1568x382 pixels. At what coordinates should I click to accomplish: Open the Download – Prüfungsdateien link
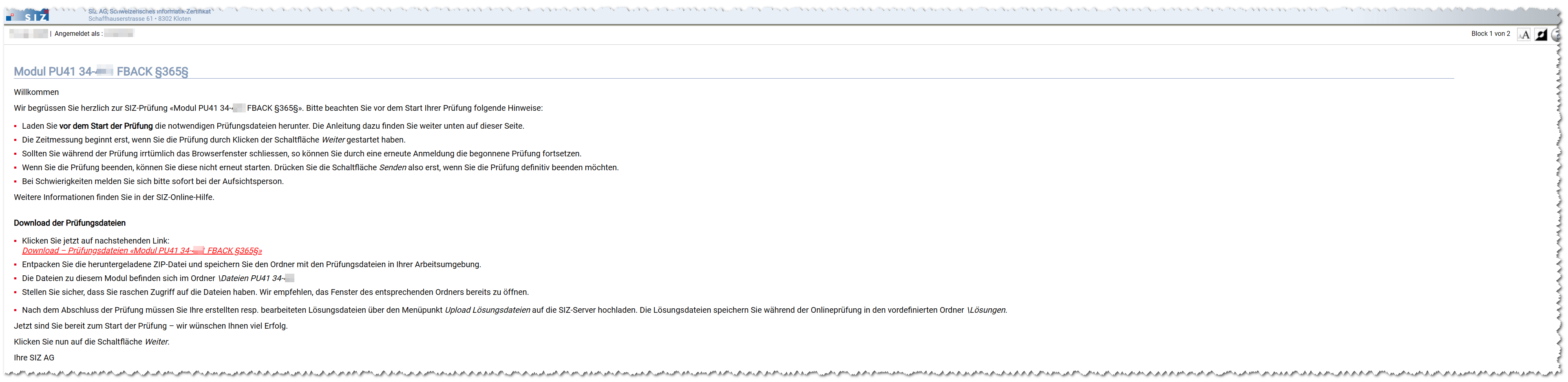(142, 250)
